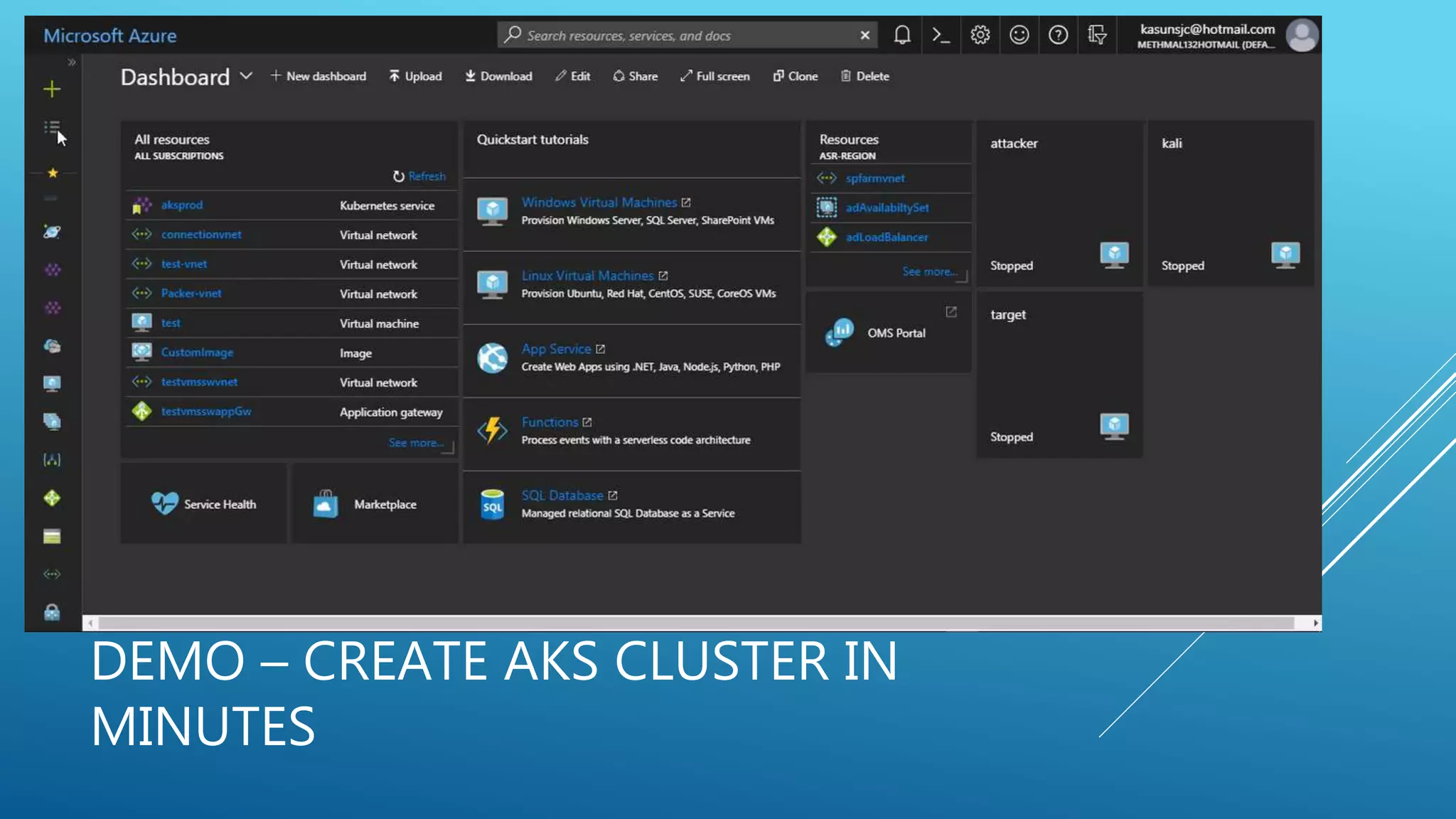Open testvmsswvnet resource link

point(199,382)
